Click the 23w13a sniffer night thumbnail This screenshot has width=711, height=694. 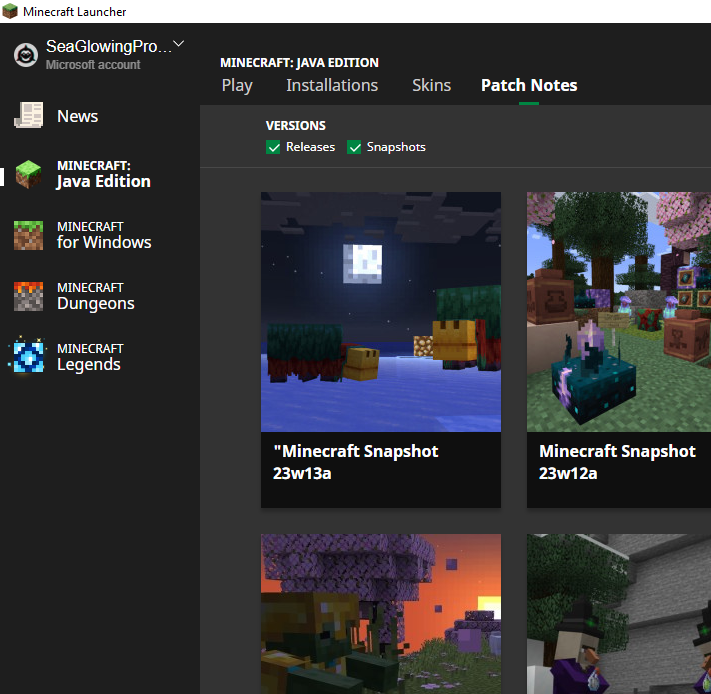tap(380, 311)
